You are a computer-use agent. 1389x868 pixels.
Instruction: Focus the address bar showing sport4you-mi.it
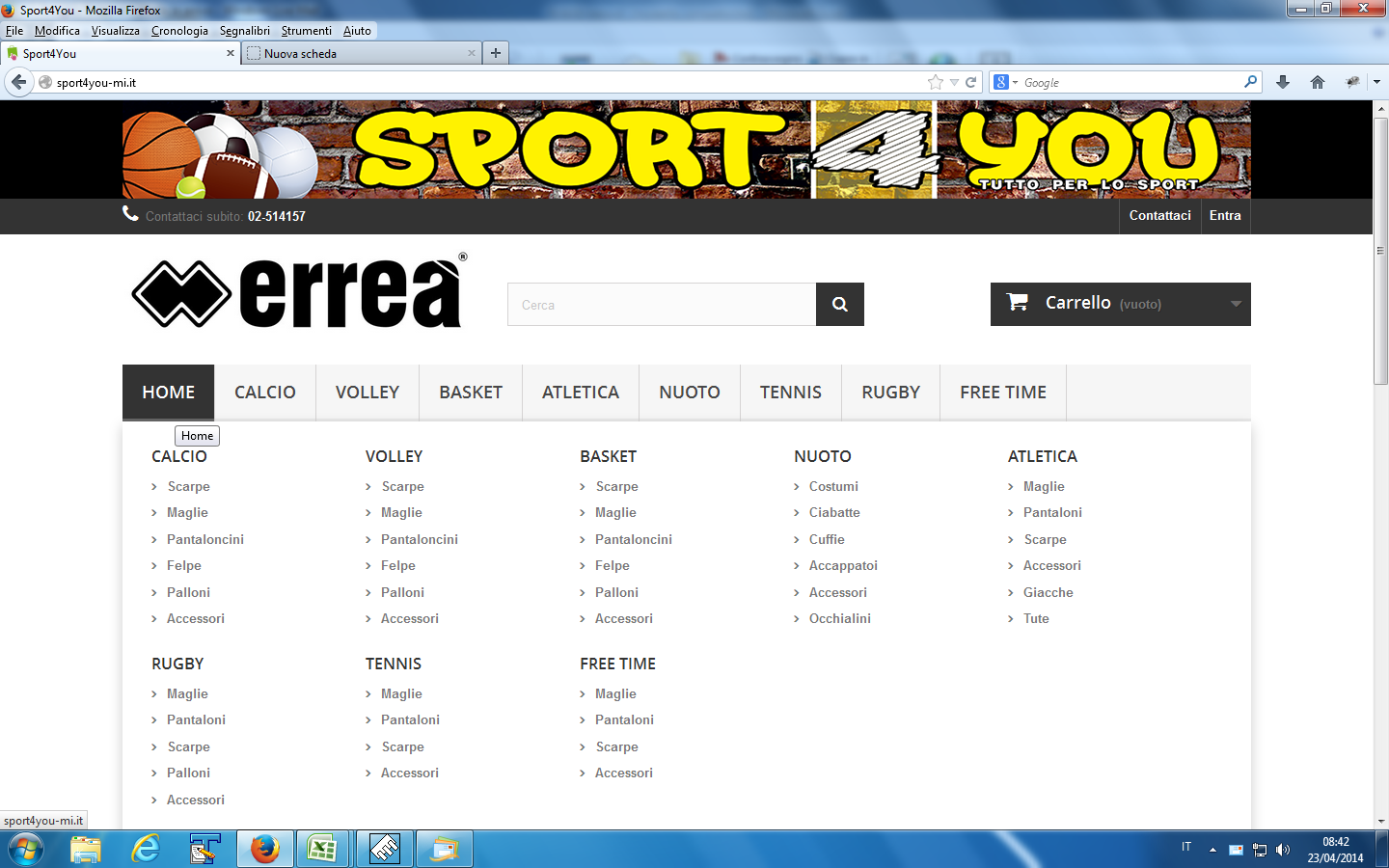[482, 83]
